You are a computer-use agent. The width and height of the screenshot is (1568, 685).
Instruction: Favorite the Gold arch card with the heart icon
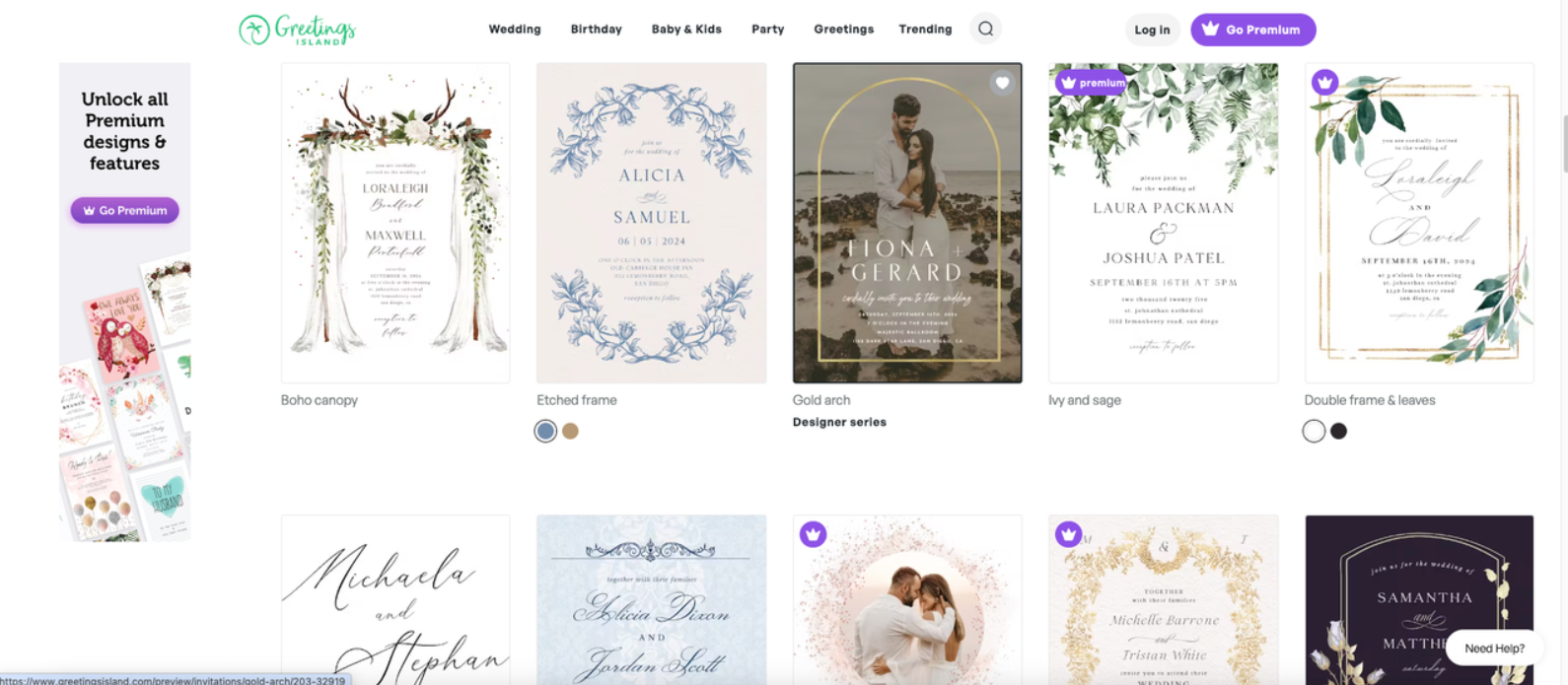[1002, 83]
